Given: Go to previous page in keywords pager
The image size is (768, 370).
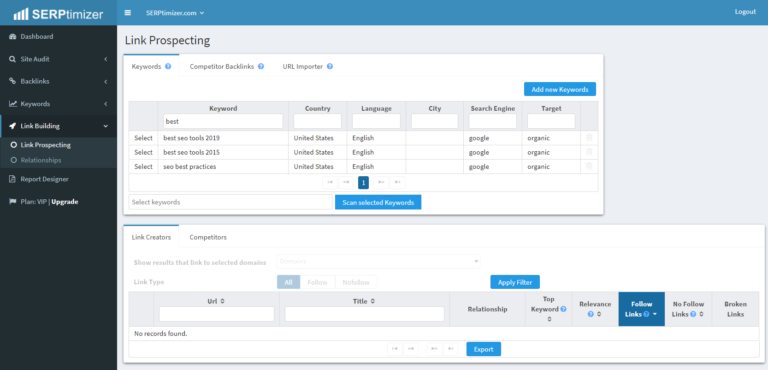Looking at the screenshot, I should pyautogui.click(x=346, y=183).
